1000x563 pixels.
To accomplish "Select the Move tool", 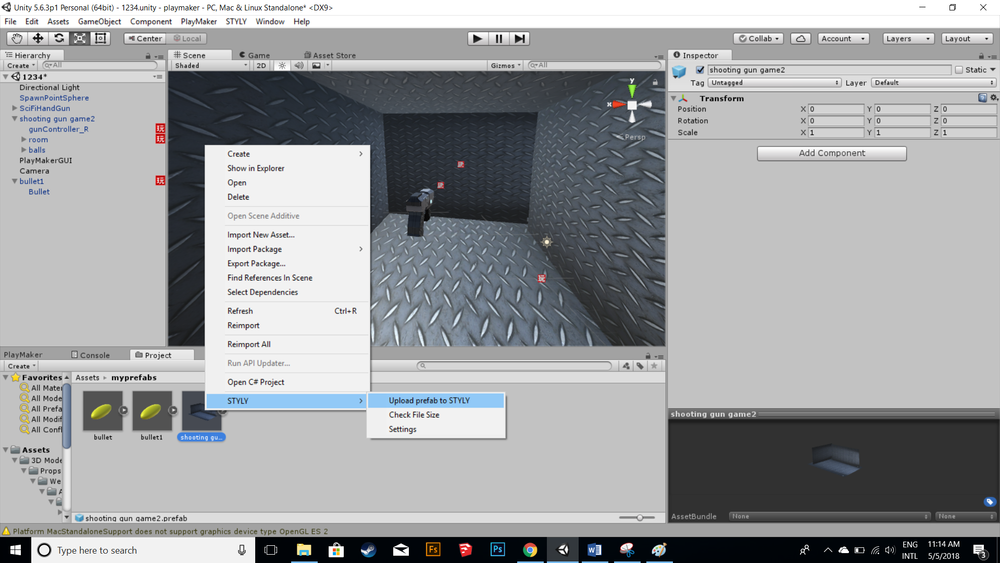I will pos(38,38).
